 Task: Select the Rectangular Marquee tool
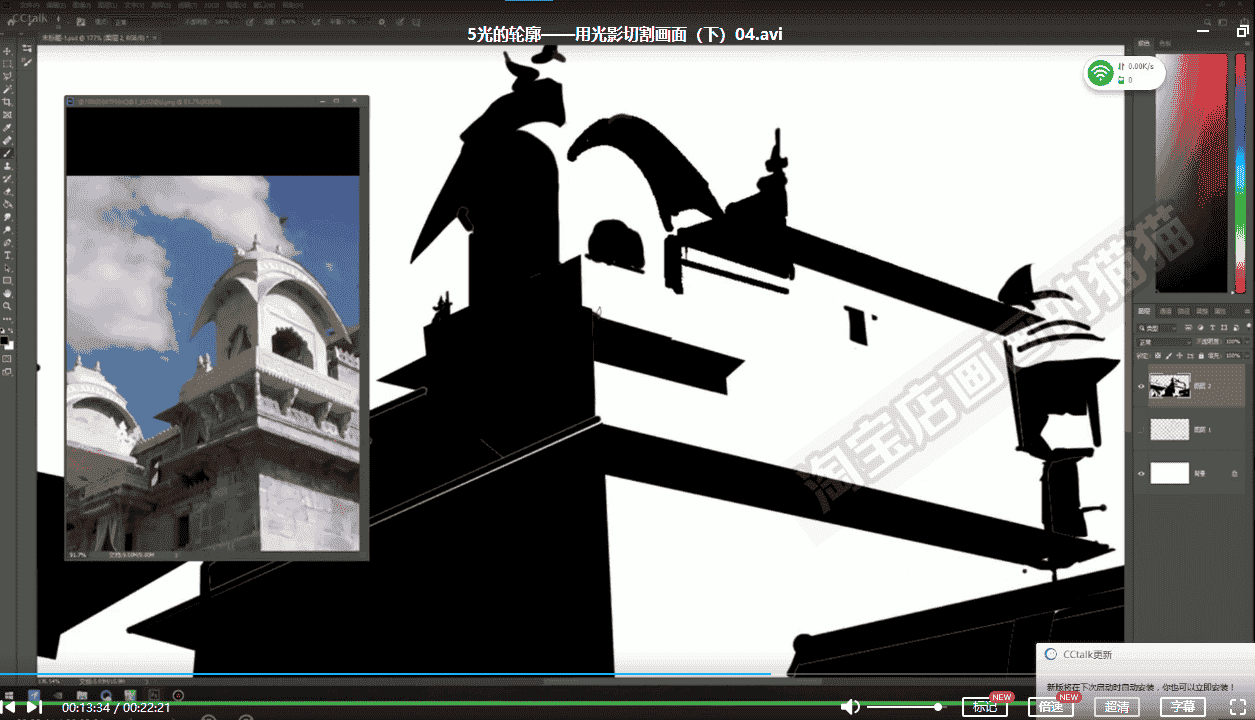tap(8, 63)
